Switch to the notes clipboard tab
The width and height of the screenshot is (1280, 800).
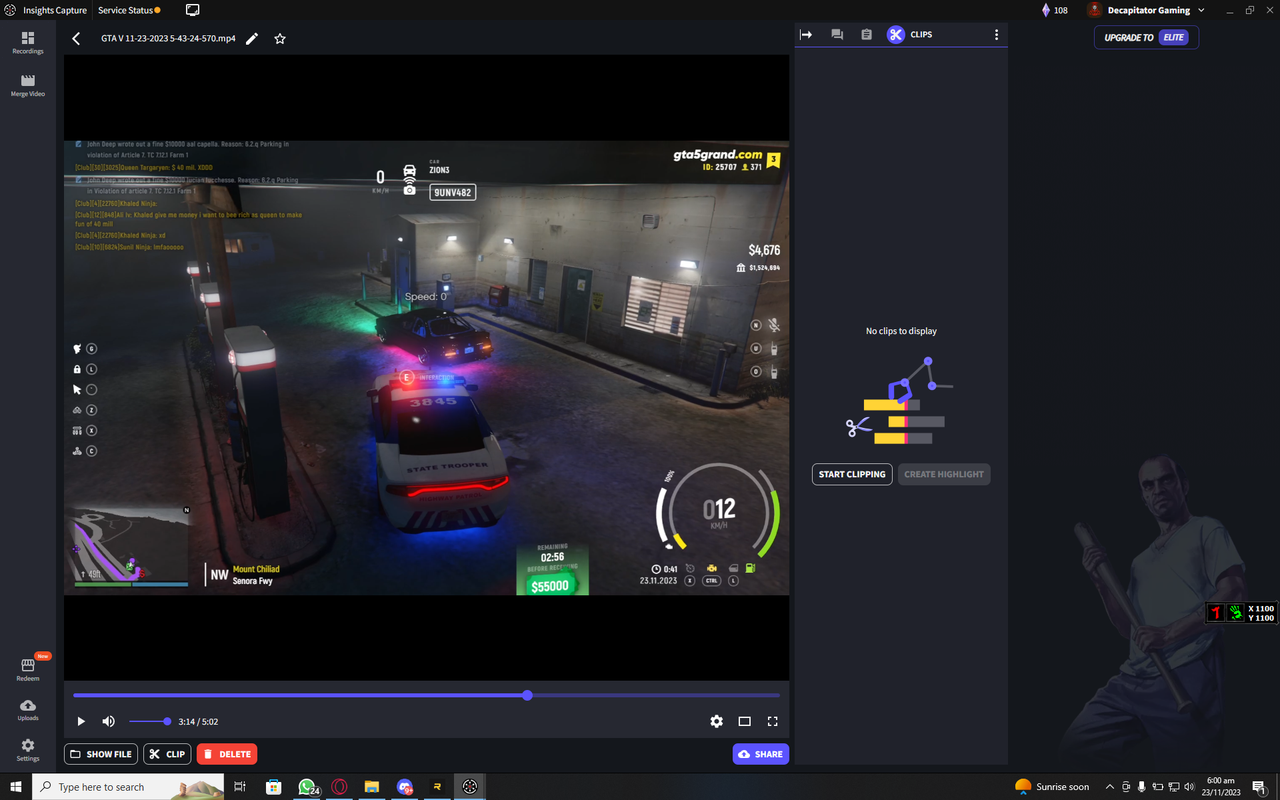[x=866, y=34]
